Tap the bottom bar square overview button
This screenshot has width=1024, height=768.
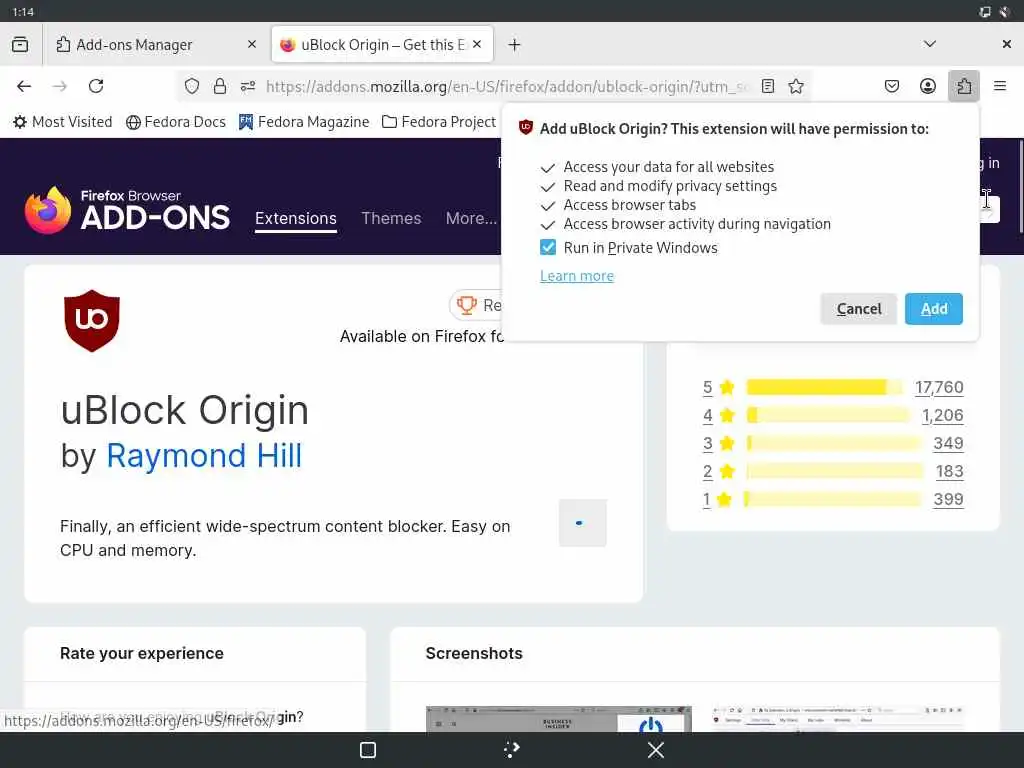(x=368, y=750)
